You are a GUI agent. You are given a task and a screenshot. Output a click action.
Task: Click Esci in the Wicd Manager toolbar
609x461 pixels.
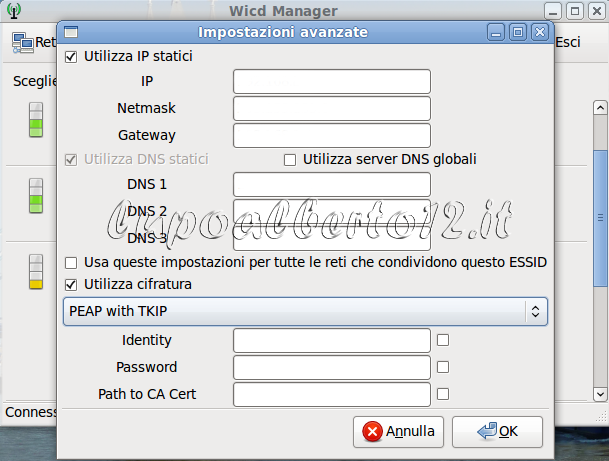[568, 42]
